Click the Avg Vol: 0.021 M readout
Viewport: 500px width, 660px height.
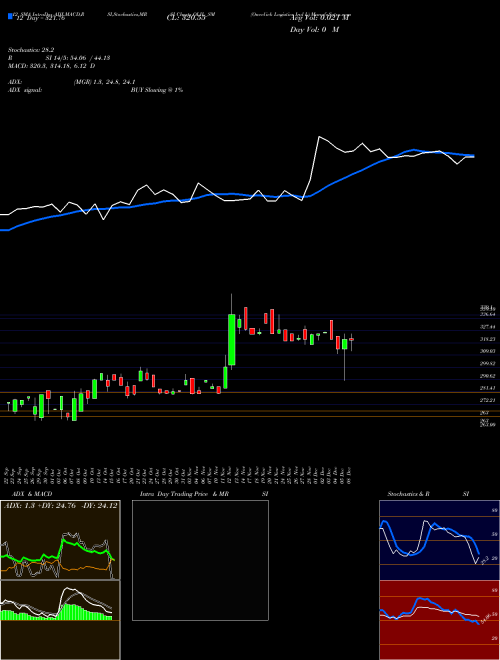pyautogui.click(x=320, y=18)
